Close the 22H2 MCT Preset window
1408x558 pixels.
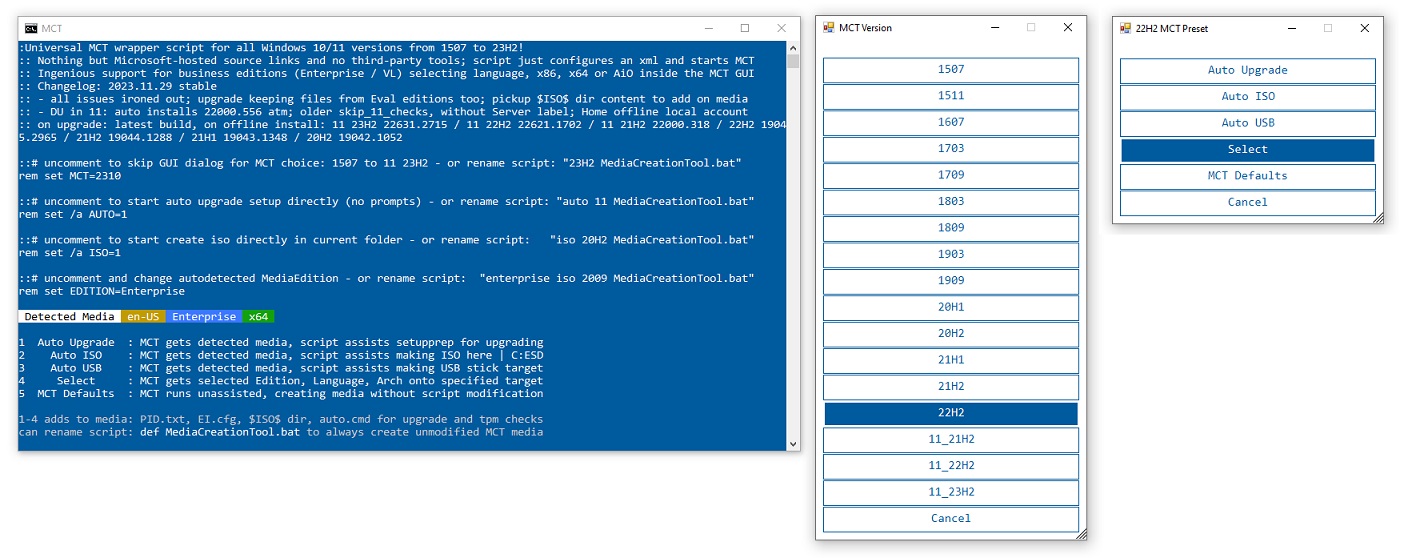coord(1365,29)
